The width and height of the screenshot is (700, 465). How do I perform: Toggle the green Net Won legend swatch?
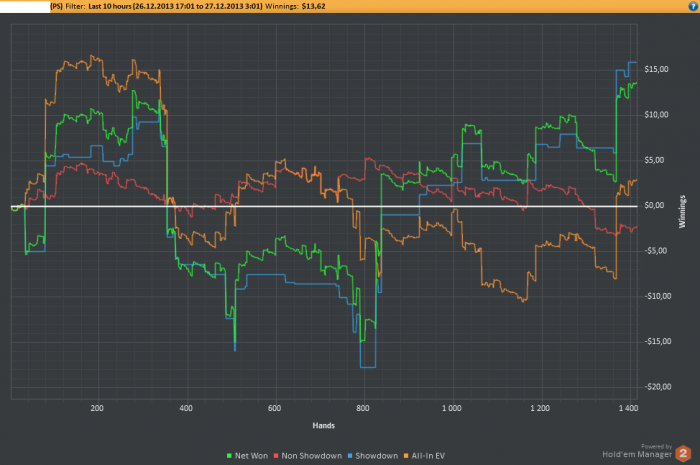pyautogui.click(x=229, y=456)
